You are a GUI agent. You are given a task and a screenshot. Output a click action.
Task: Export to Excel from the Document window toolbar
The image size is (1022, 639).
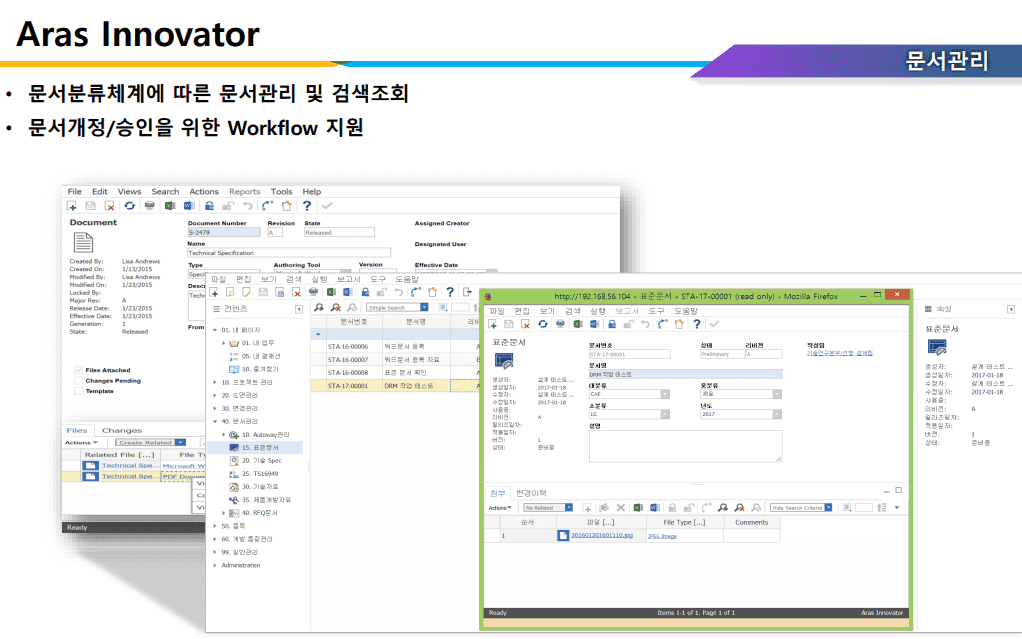(169, 206)
